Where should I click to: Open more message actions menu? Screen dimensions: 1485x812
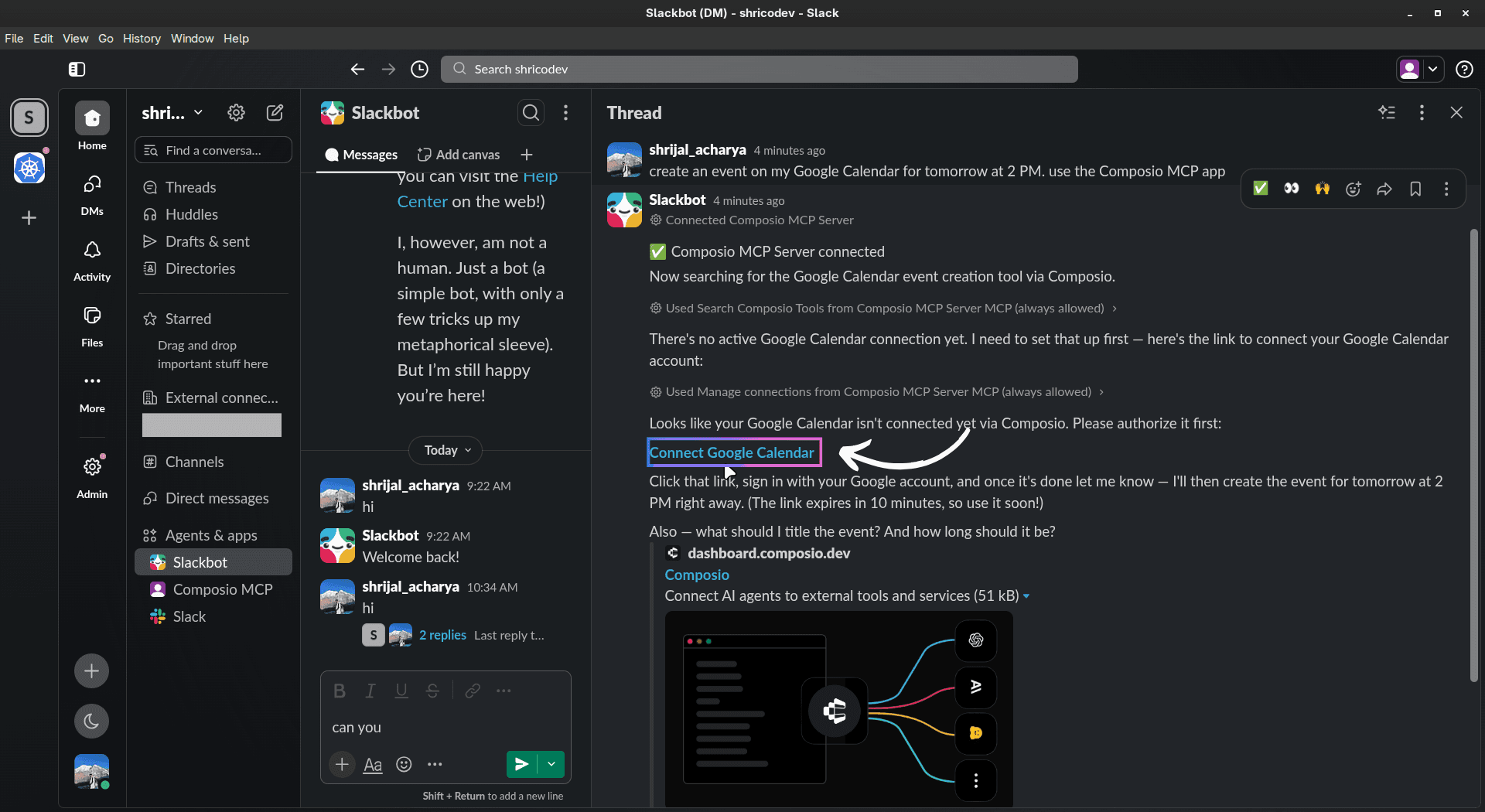(x=1446, y=189)
